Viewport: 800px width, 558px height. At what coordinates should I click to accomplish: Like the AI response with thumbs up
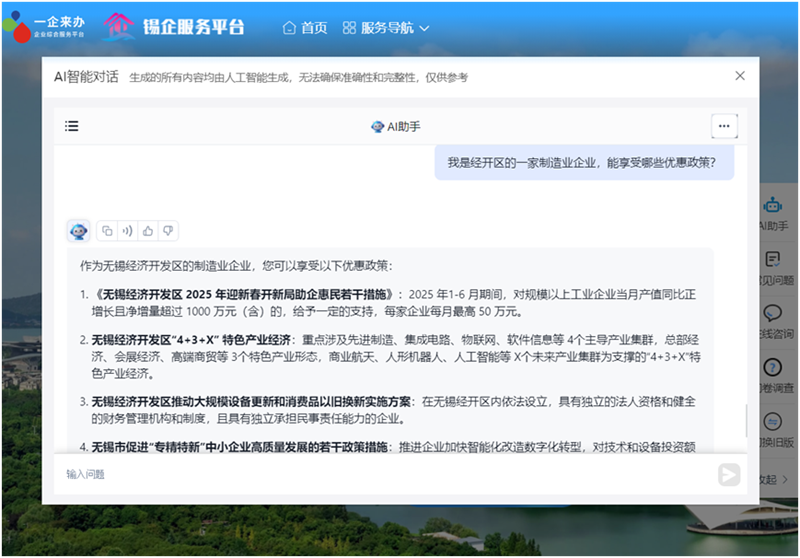coord(148,231)
